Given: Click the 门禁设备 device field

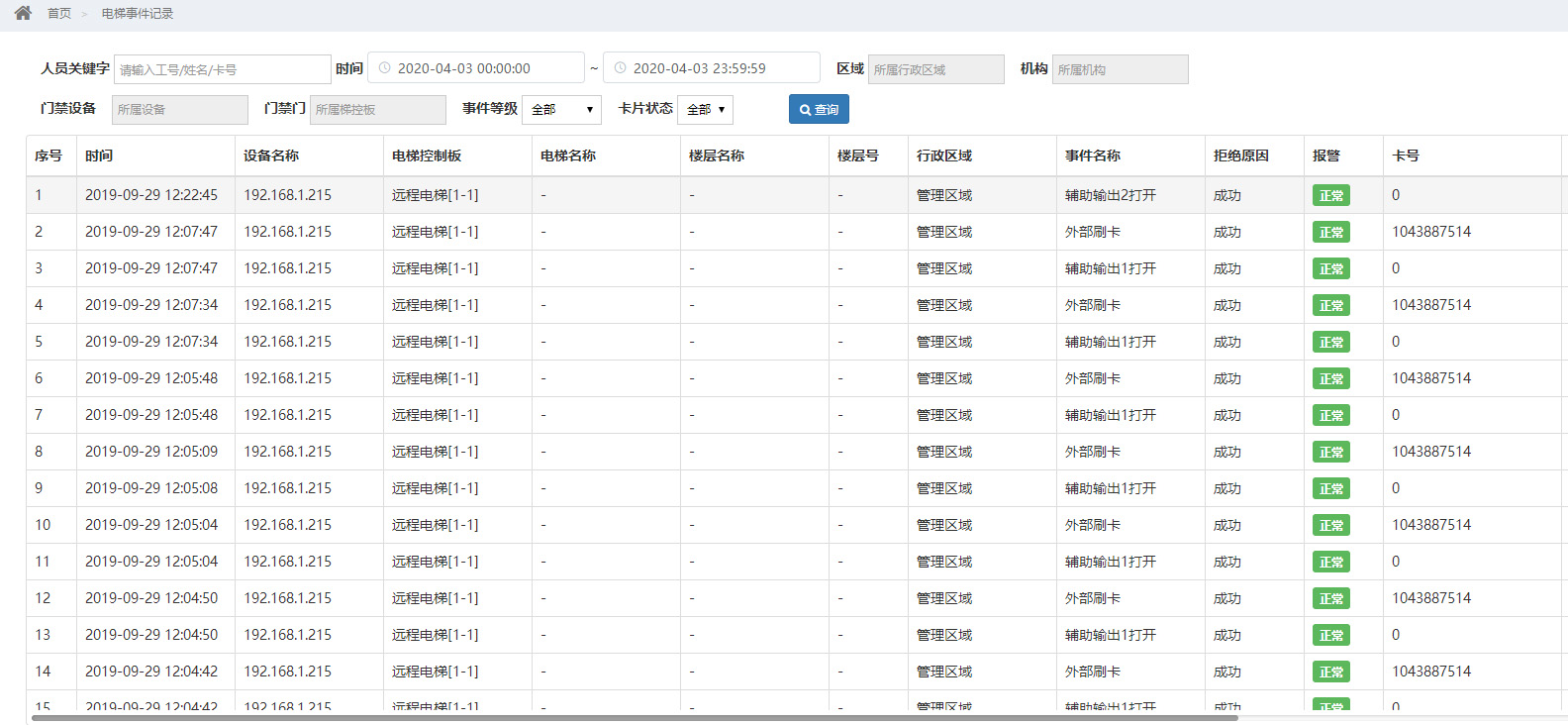Looking at the screenshot, I should tap(179, 110).
